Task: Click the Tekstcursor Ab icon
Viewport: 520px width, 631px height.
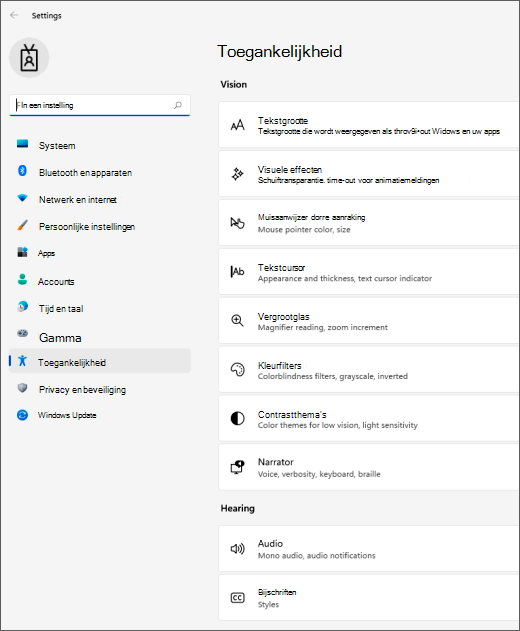Action: (237, 272)
